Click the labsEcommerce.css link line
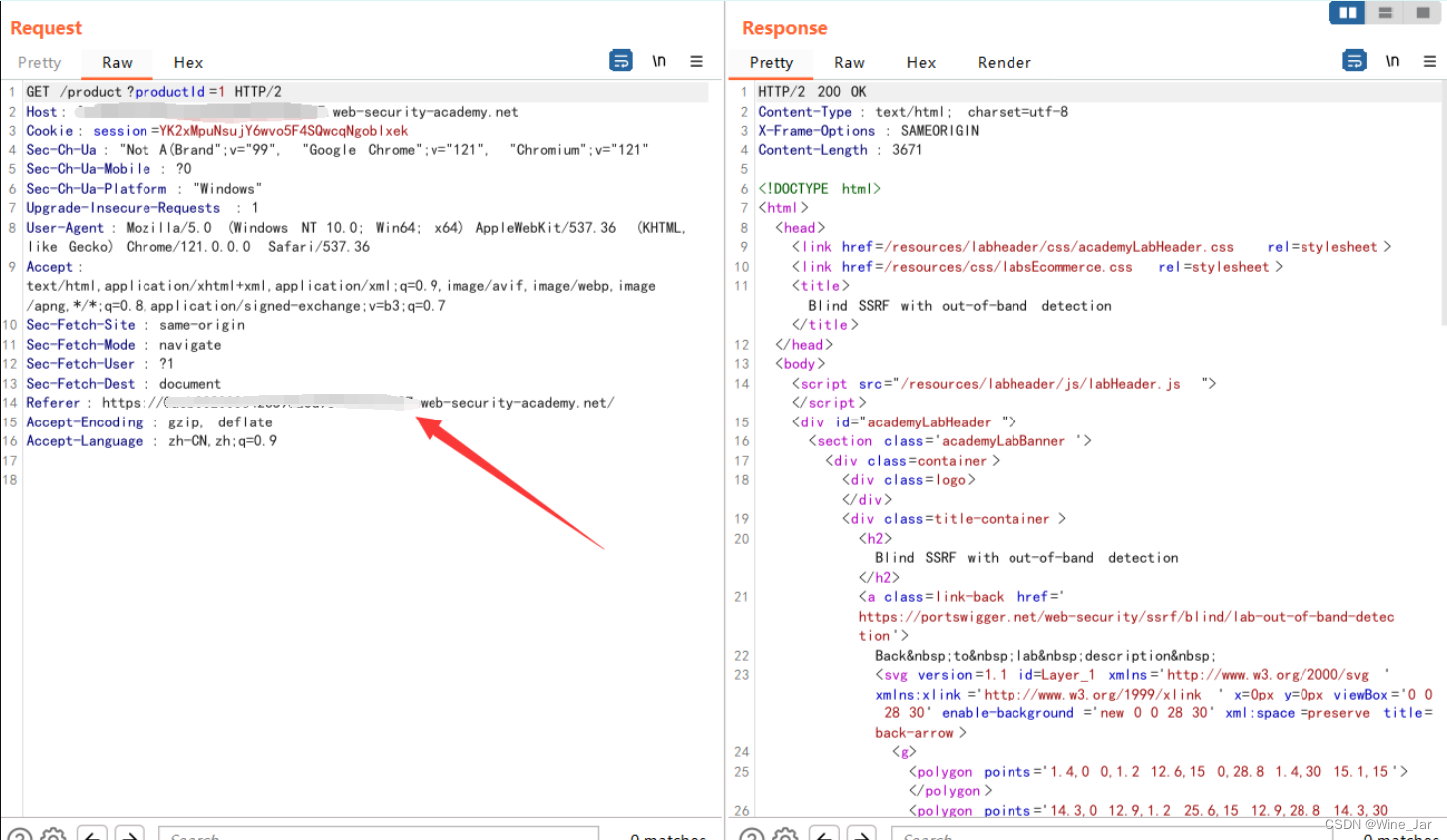1447x840 pixels. click(1037, 267)
